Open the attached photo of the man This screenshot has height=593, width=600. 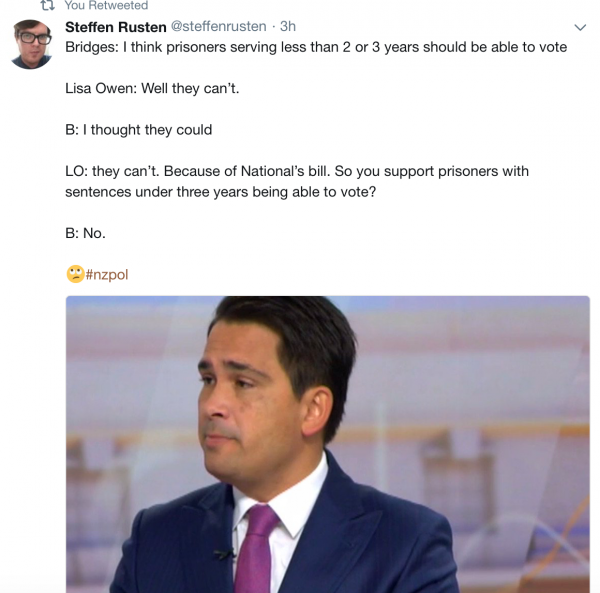tap(328, 444)
